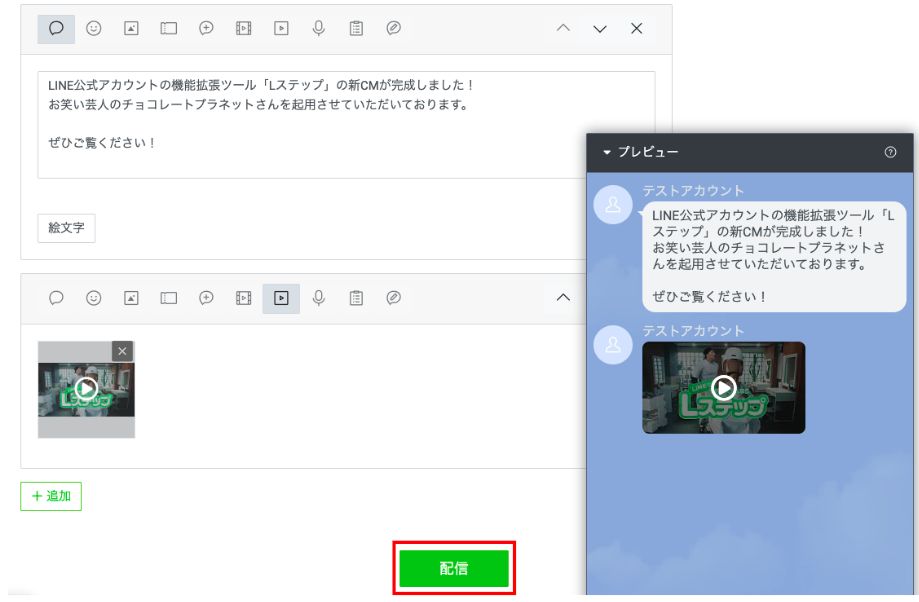Select the sticker icon in the message toolbar

[x=94, y=29]
